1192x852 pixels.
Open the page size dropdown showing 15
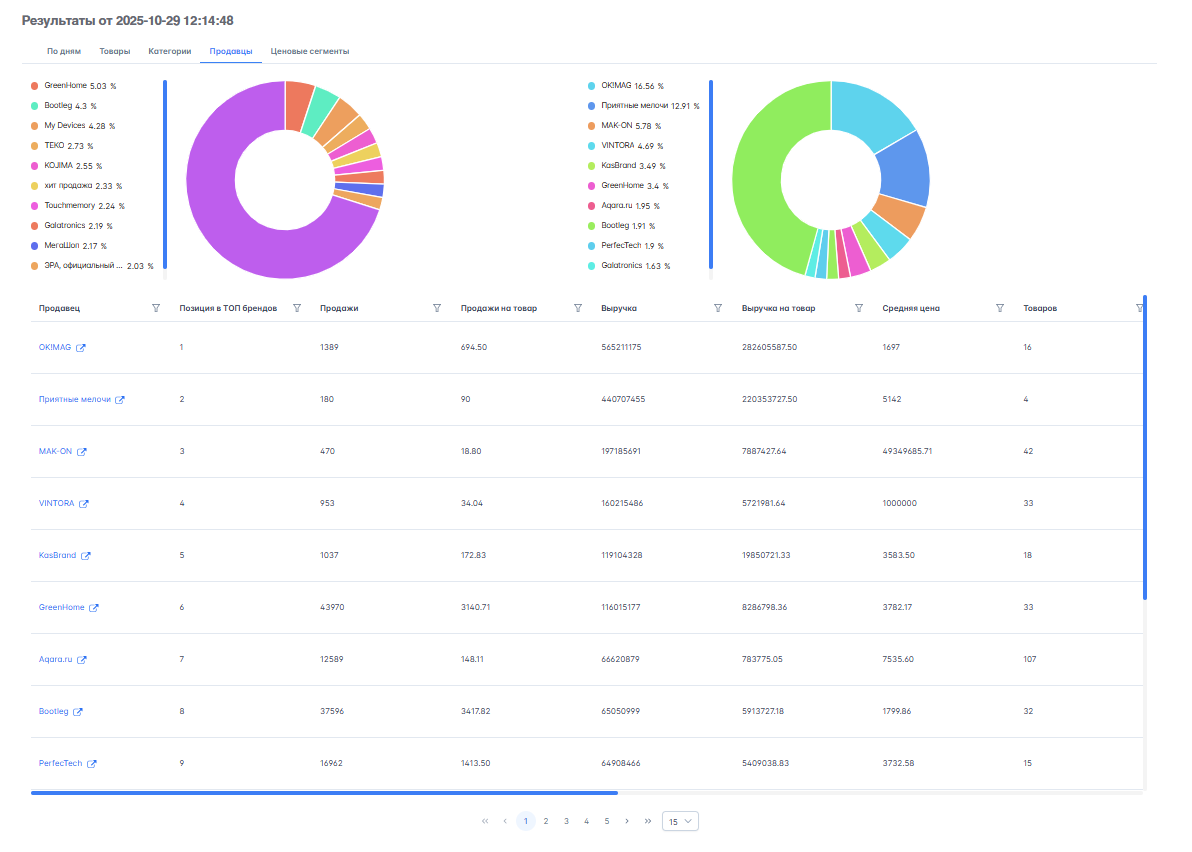point(680,821)
